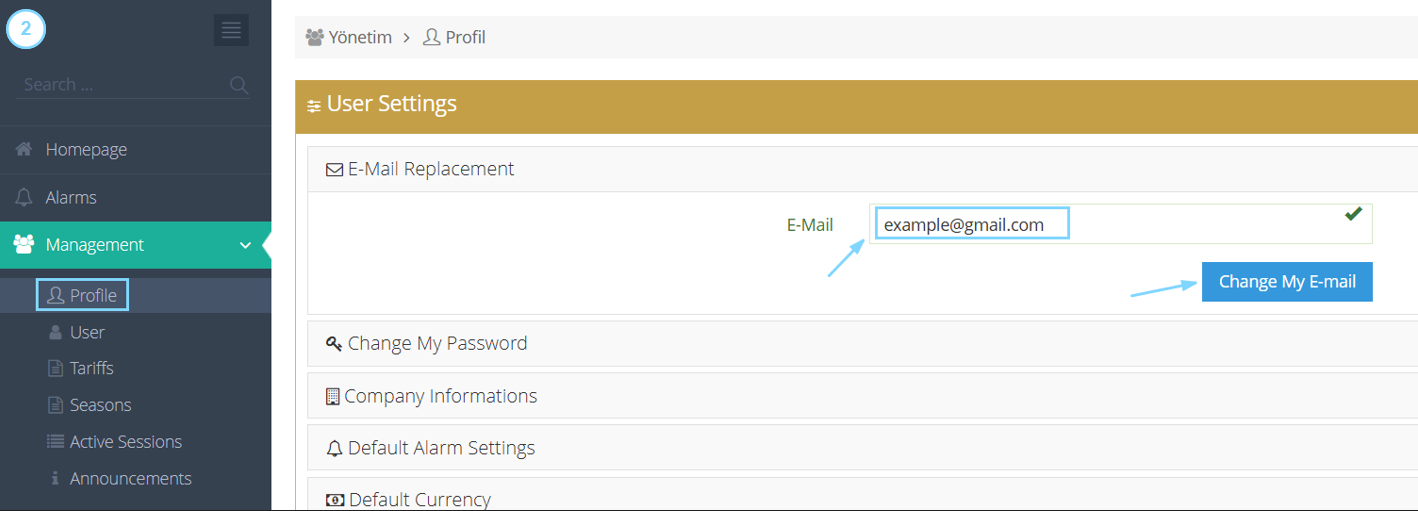This screenshot has width=1418, height=511.
Task: Click the Change My E-mail button
Action: (x=1287, y=282)
